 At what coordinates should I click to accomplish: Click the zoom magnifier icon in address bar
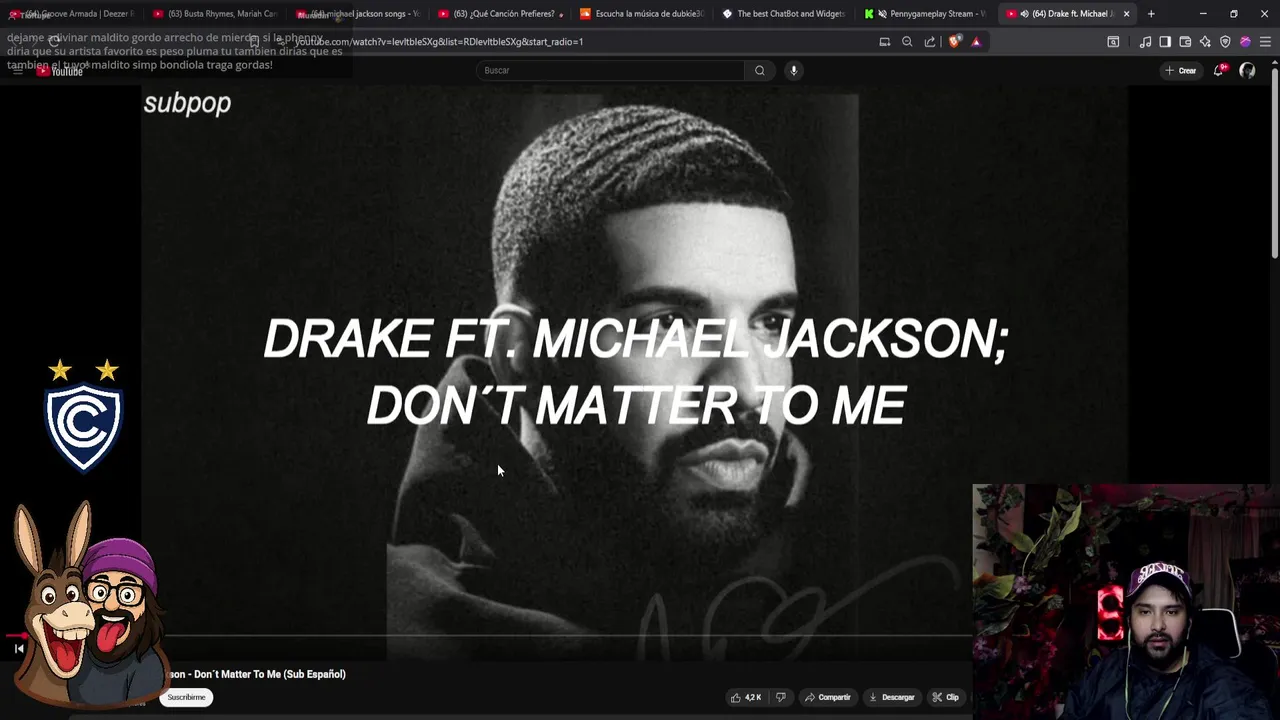[x=907, y=42]
